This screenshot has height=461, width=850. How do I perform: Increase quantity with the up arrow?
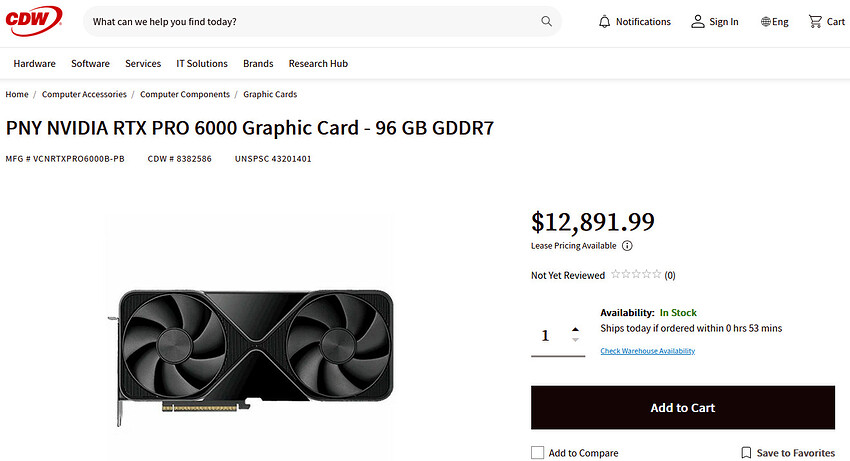[x=575, y=329]
